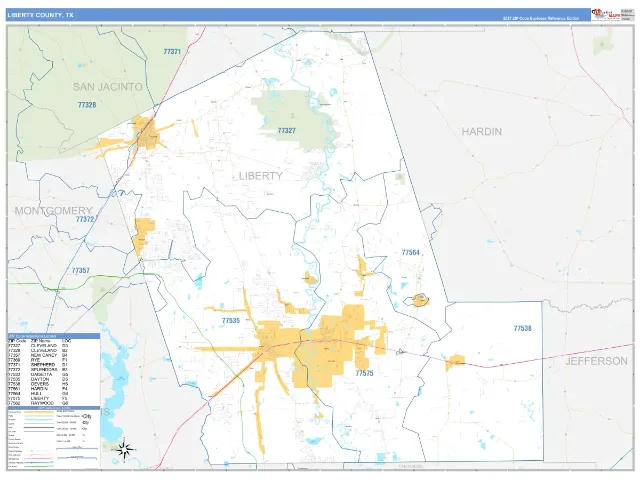
Task: Click ZIP code label 77538 on the map
Action: click(x=522, y=329)
